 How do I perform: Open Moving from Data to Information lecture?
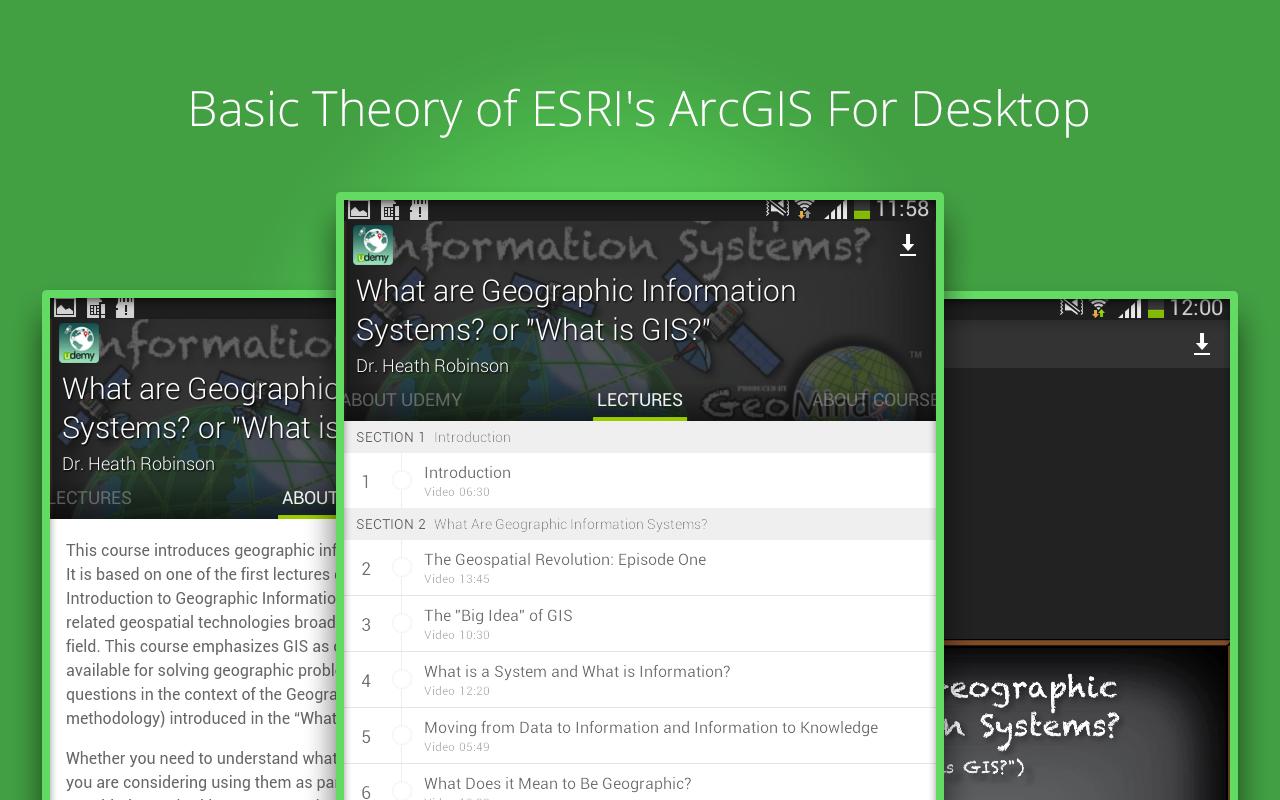(x=640, y=736)
